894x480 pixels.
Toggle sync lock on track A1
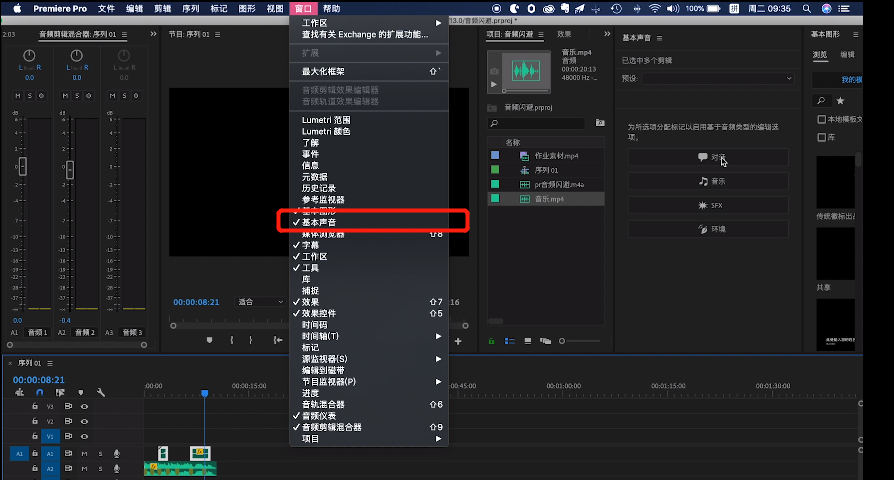68,454
